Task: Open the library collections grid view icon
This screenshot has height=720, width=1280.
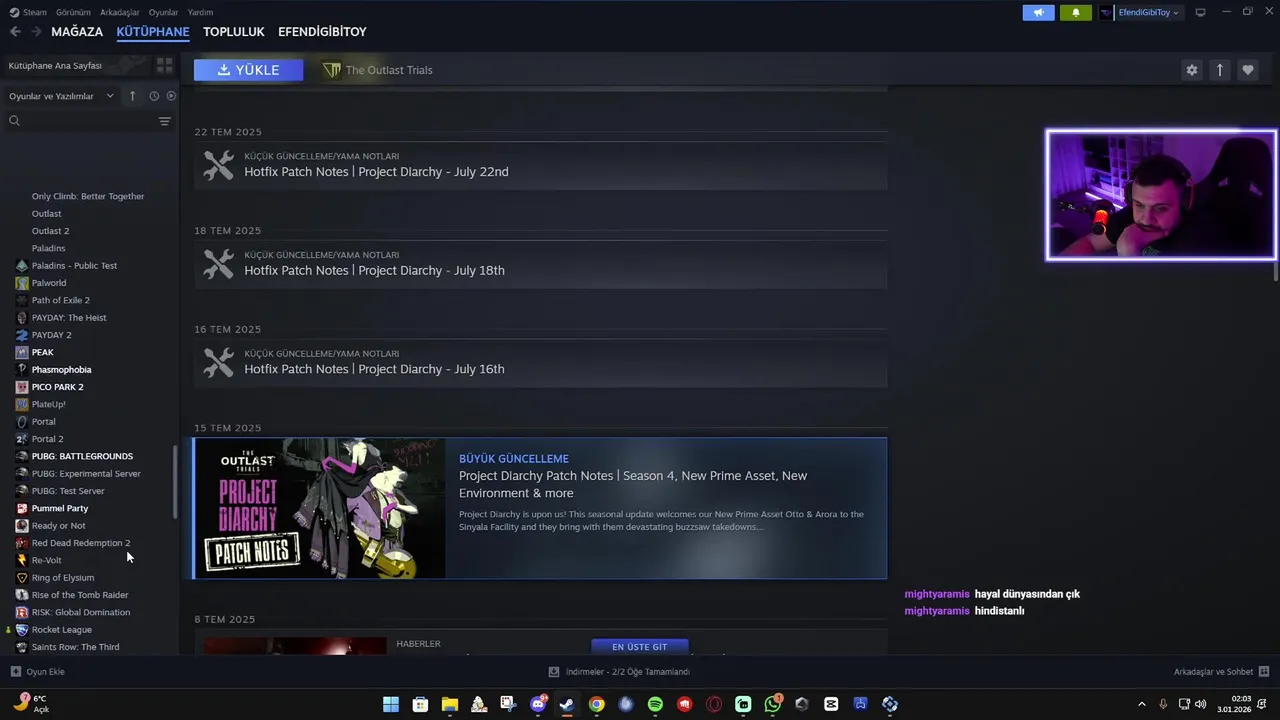Action: pos(165,65)
